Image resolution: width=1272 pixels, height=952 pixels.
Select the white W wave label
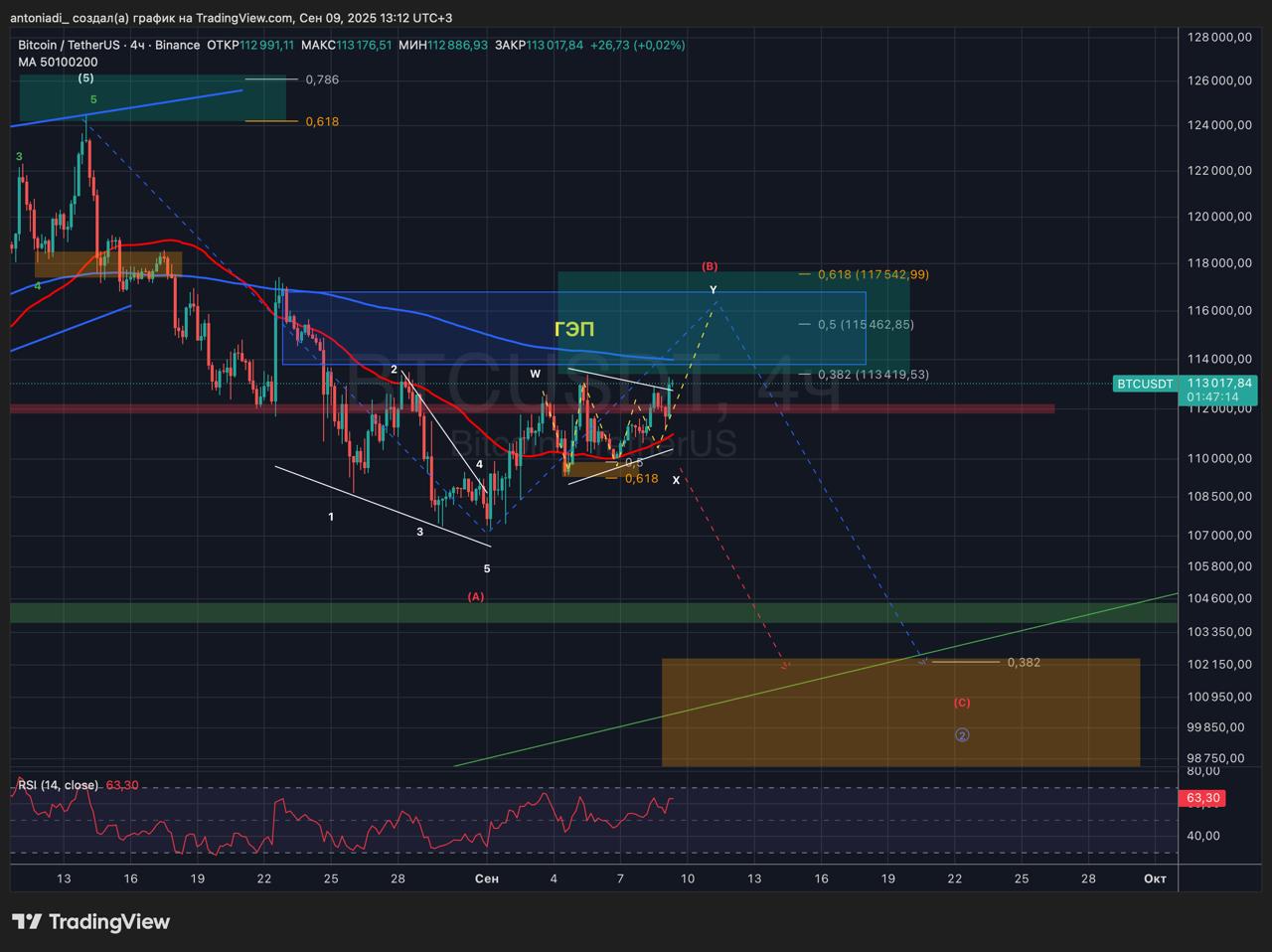coord(535,374)
